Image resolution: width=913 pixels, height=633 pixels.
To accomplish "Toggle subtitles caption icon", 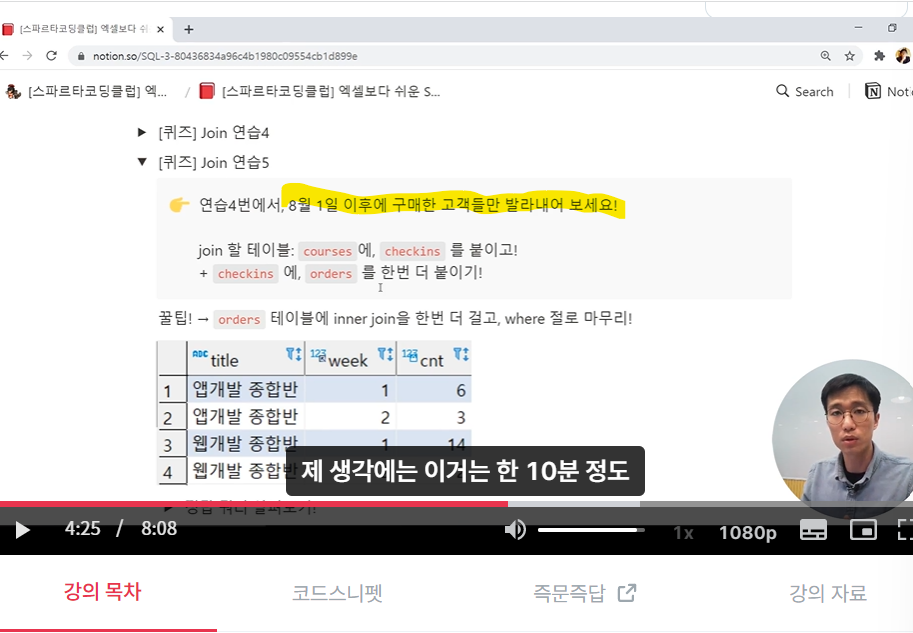I will (813, 530).
